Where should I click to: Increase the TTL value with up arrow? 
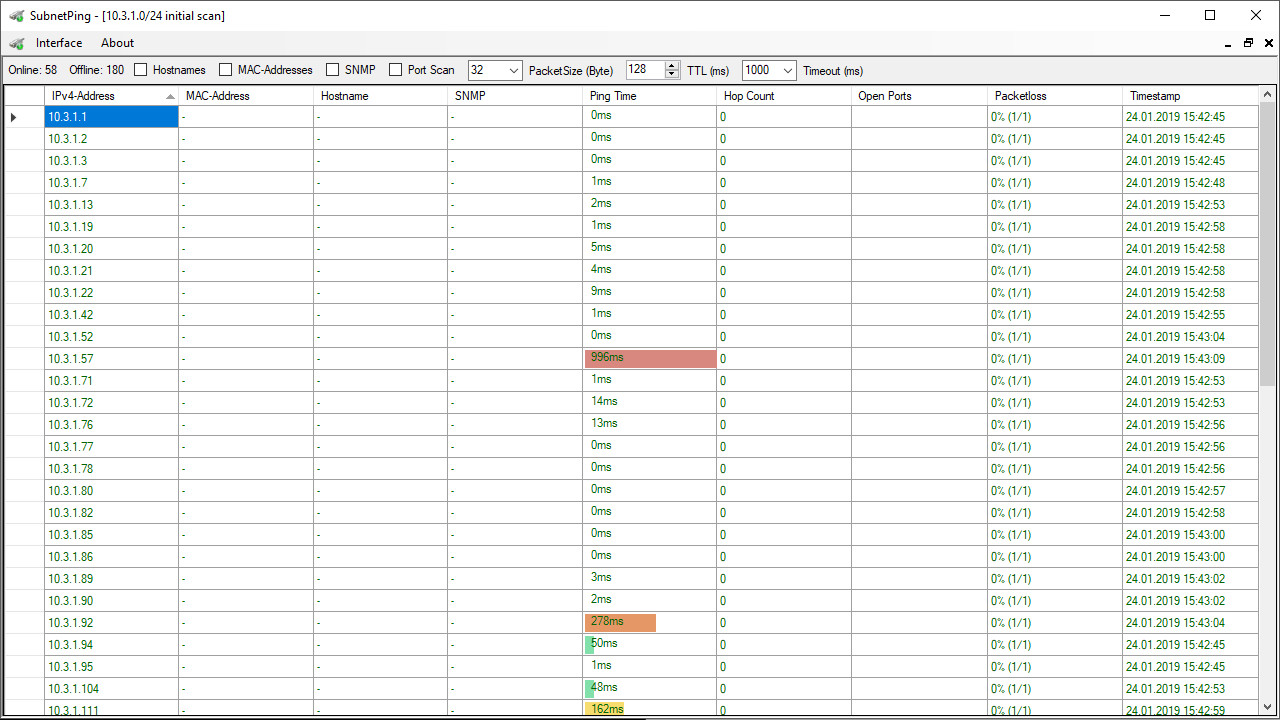pyautogui.click(x=671, y=66)
